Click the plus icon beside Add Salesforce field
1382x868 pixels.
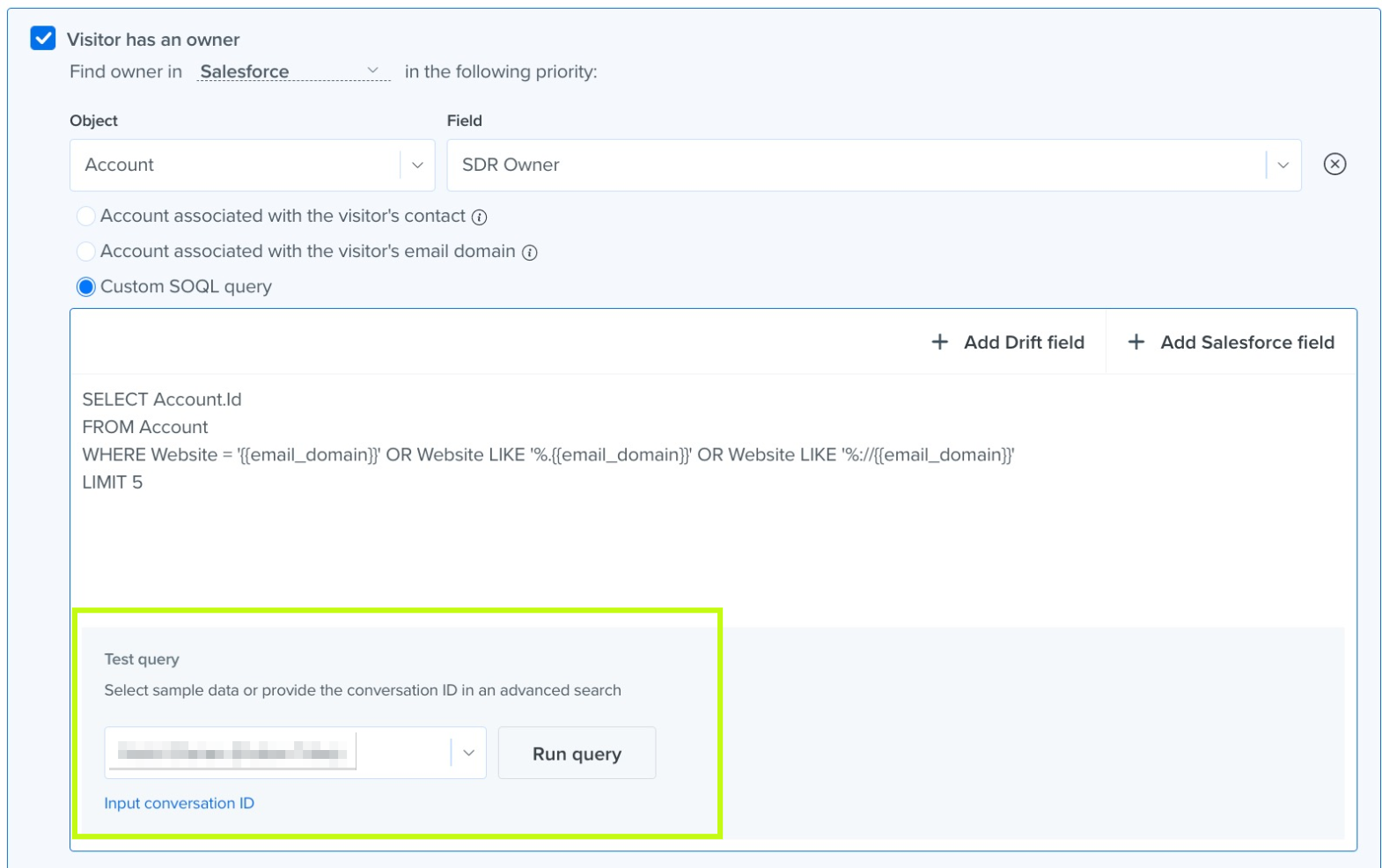1136,342
